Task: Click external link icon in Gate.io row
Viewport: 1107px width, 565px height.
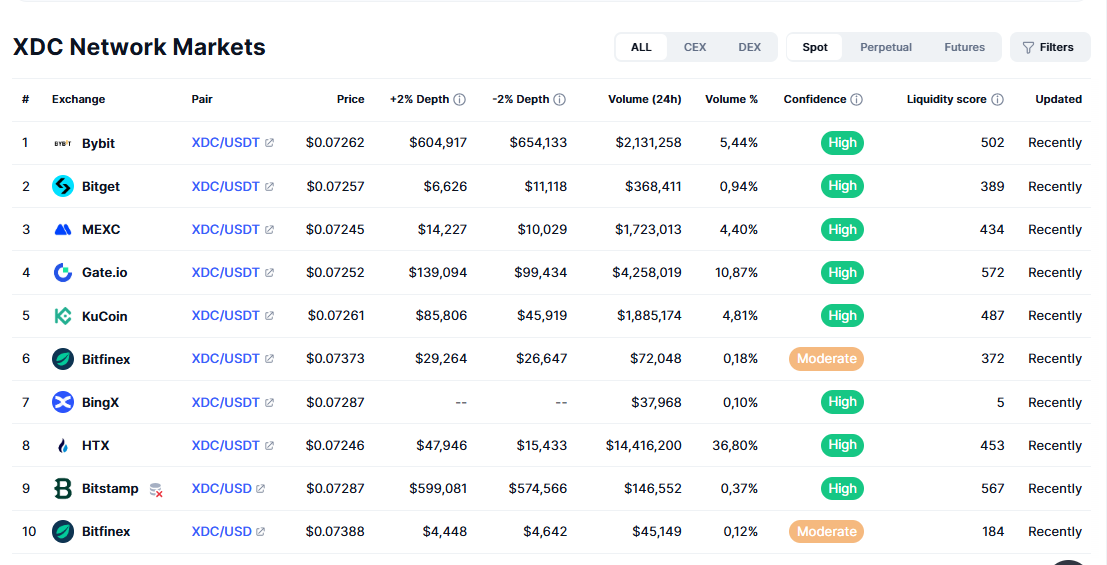Action: [269, 273]
